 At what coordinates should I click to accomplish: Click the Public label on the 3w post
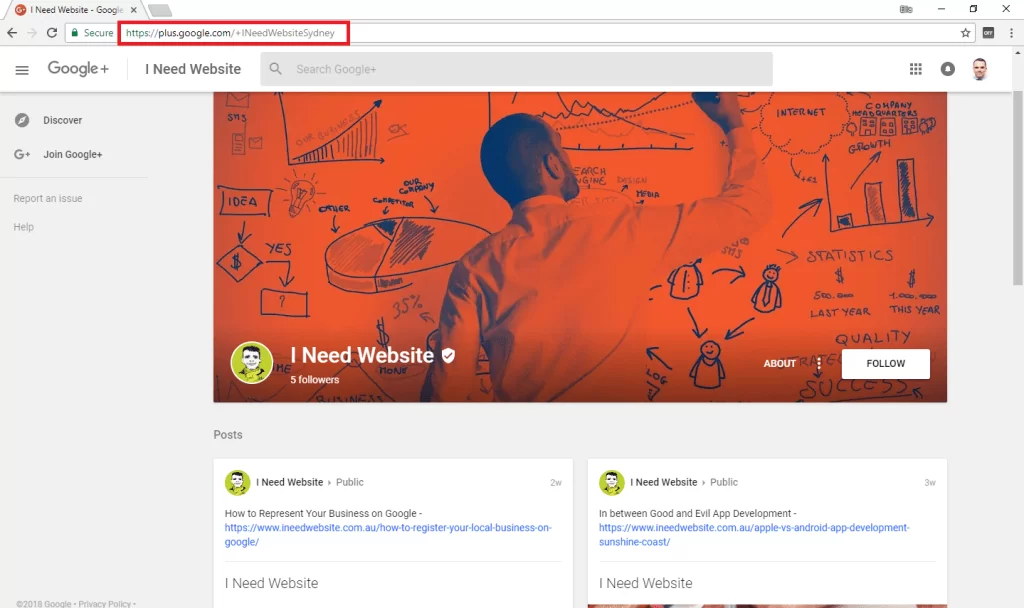(724, 483)
